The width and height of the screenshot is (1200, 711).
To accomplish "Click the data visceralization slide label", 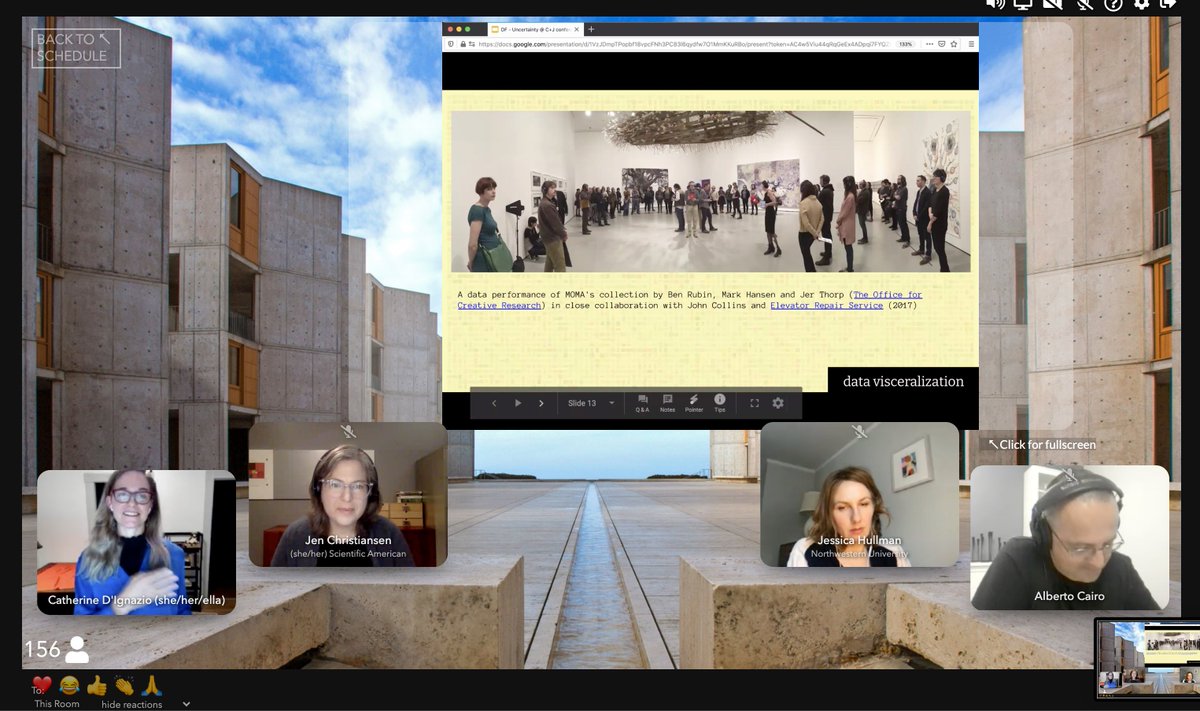I will coord(903,381).
